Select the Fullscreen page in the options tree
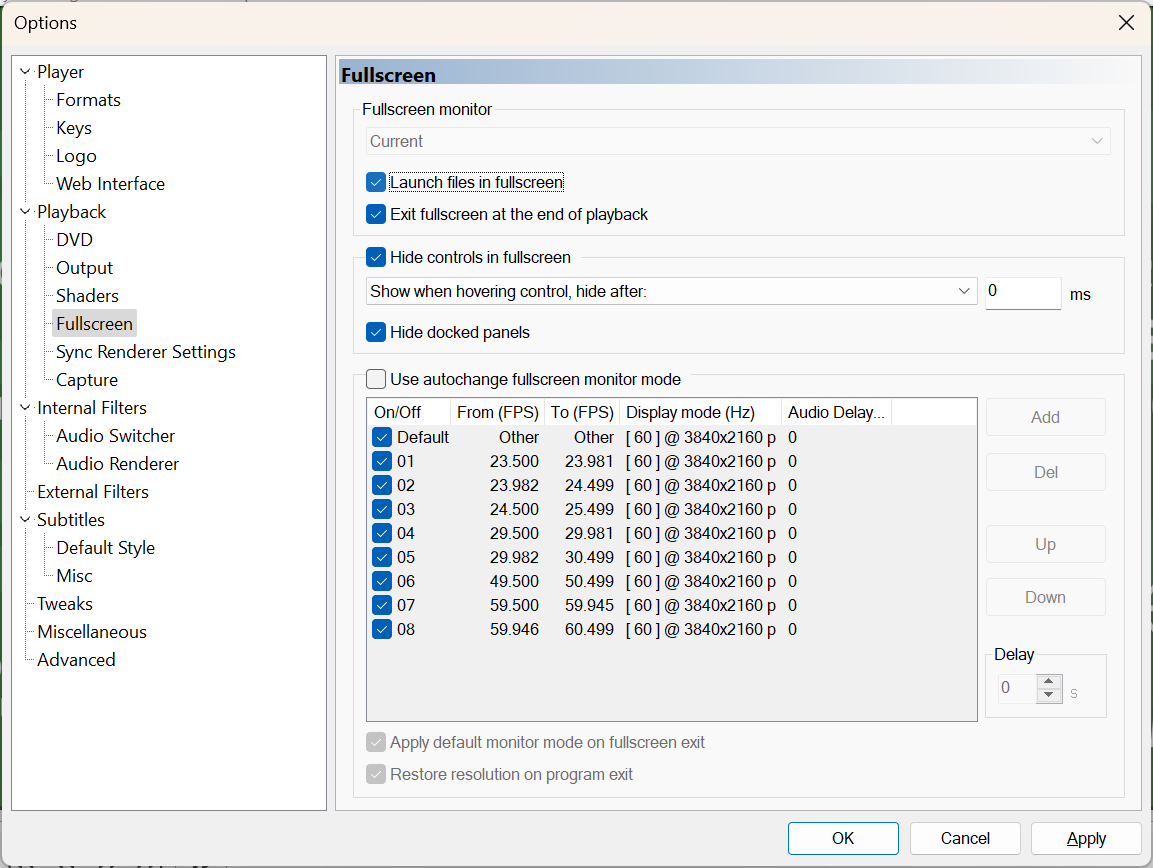1153x868 pixels. coord(94,323)
